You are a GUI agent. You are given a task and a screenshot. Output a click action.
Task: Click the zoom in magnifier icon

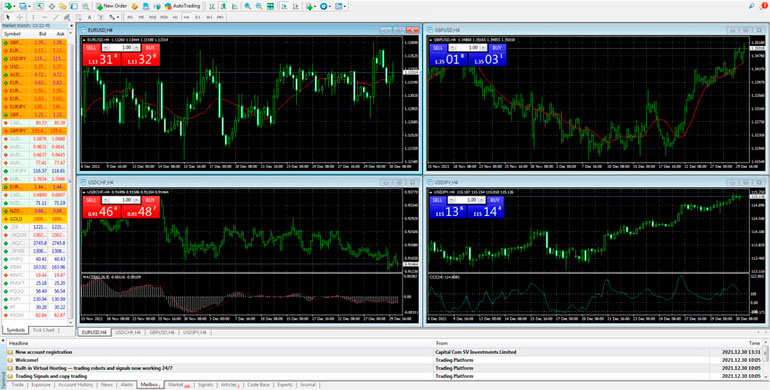pos(248,6)
